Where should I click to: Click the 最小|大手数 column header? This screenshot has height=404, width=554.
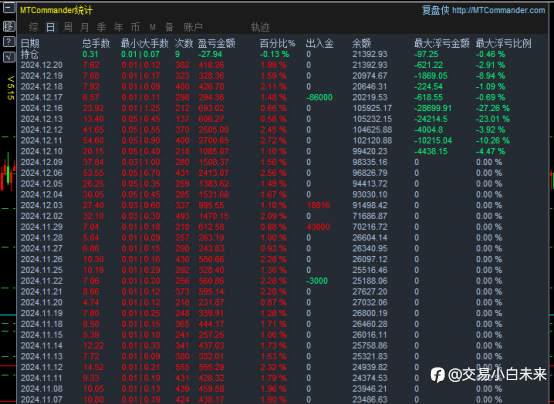(145, 43)
